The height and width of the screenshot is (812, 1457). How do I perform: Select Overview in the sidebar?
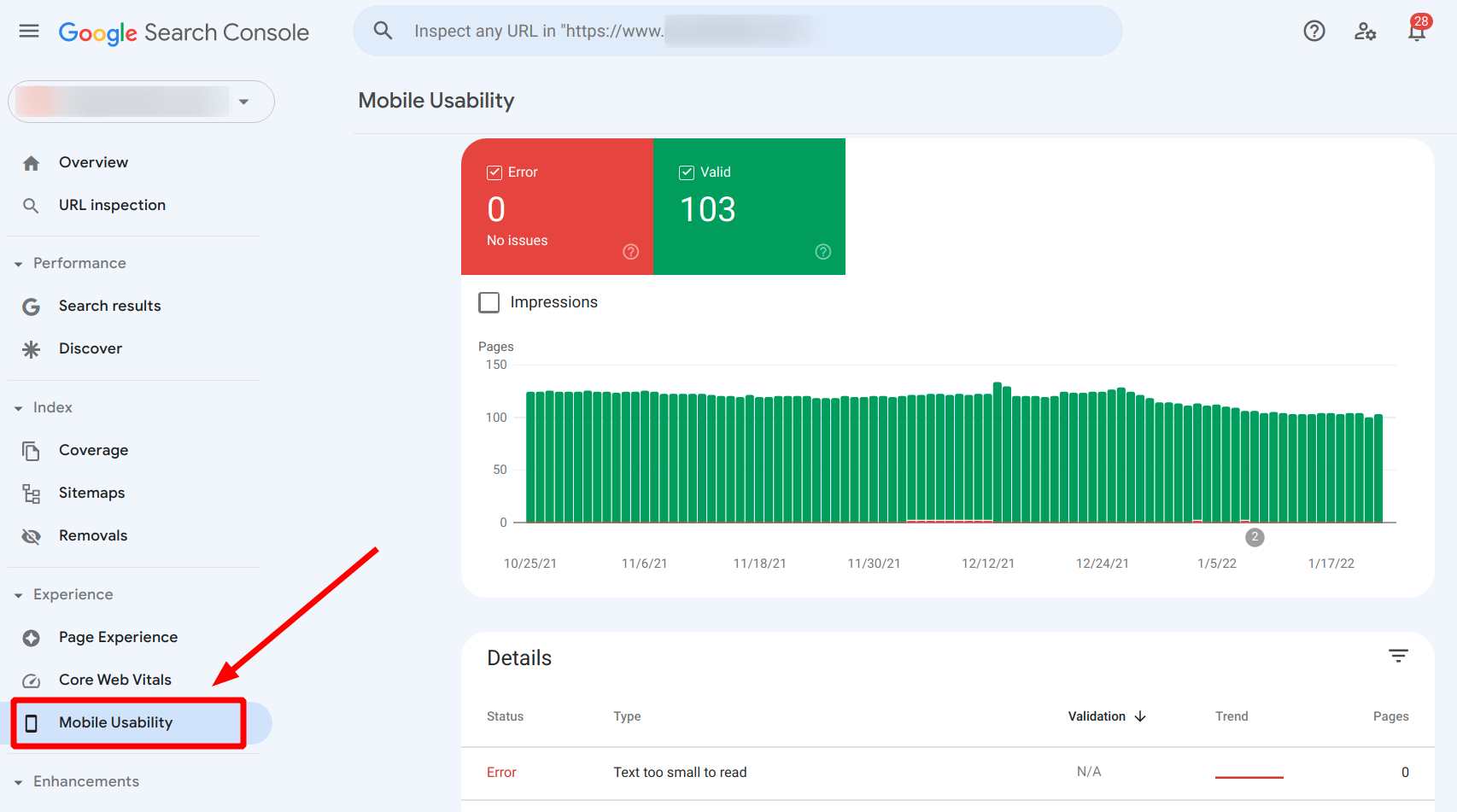[93, 162]
